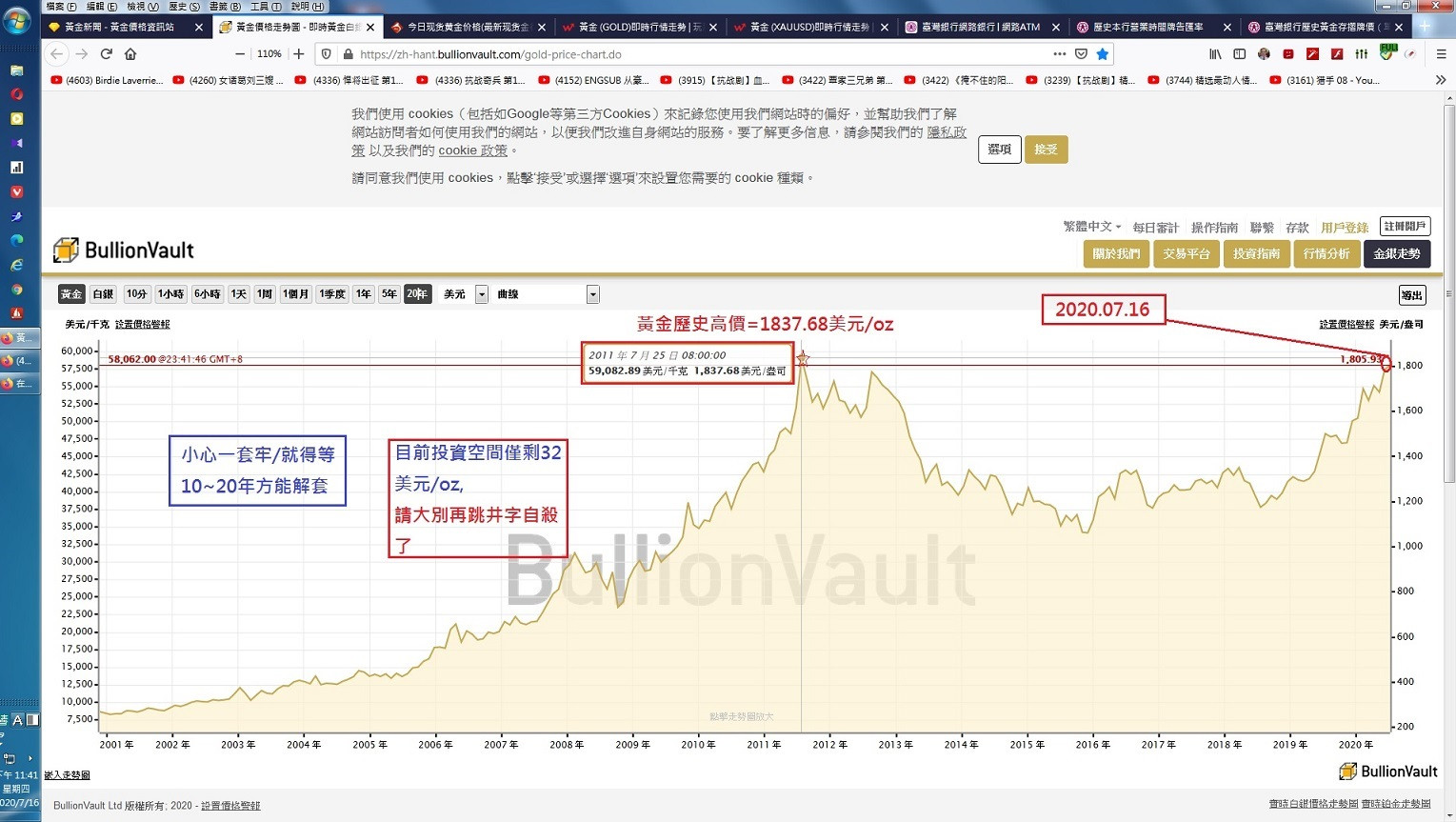Open the 交易平台 page
1456x822 pixels.
click(x=1187, y=253)
